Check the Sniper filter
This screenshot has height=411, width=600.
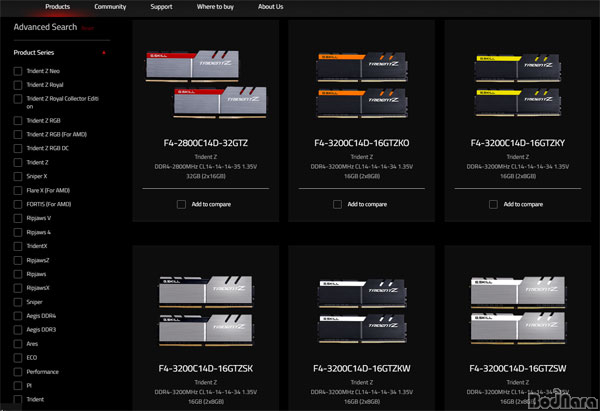point(18,302)
